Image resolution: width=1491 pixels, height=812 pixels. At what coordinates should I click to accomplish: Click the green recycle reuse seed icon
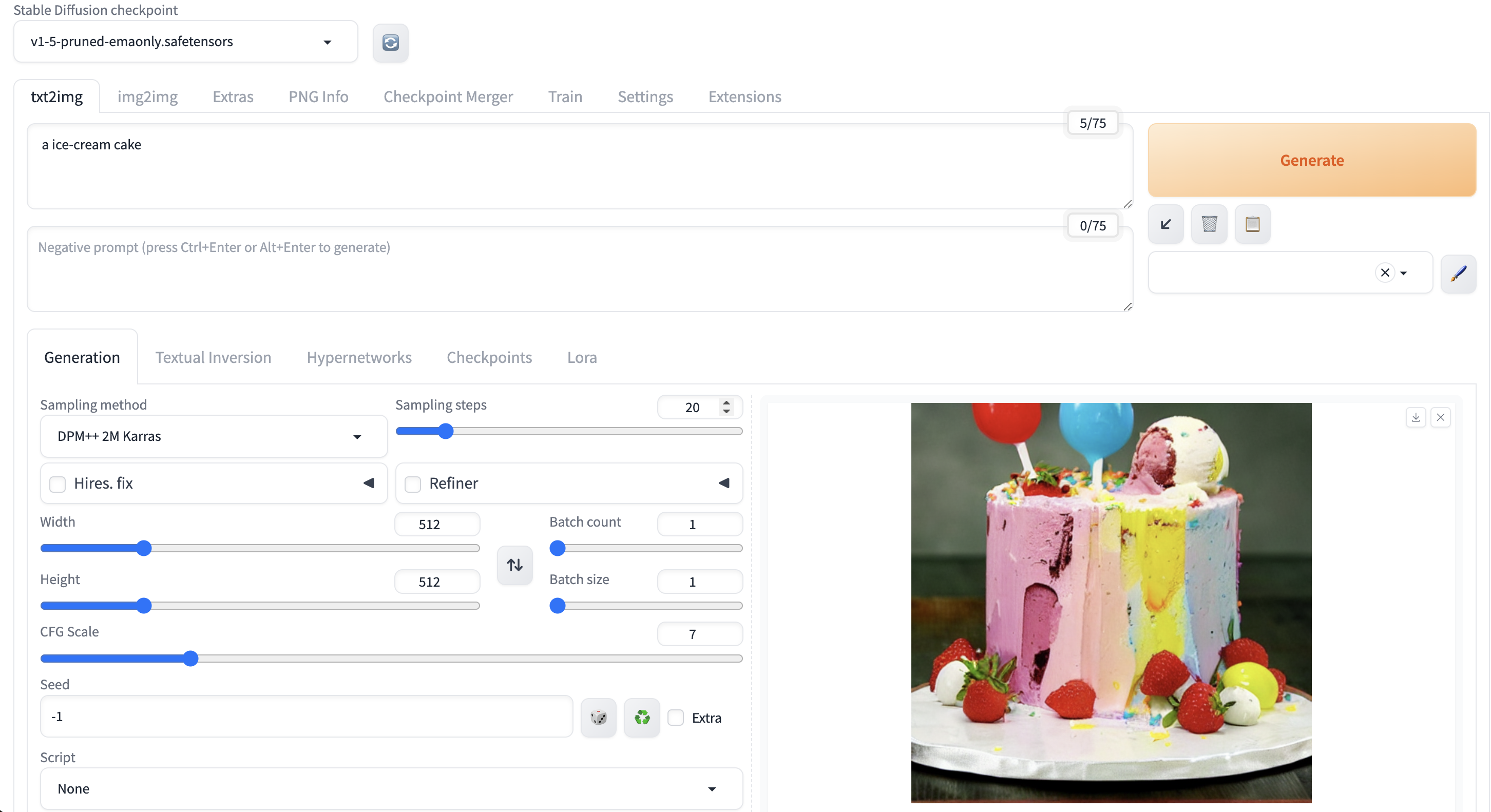[641, 718]
